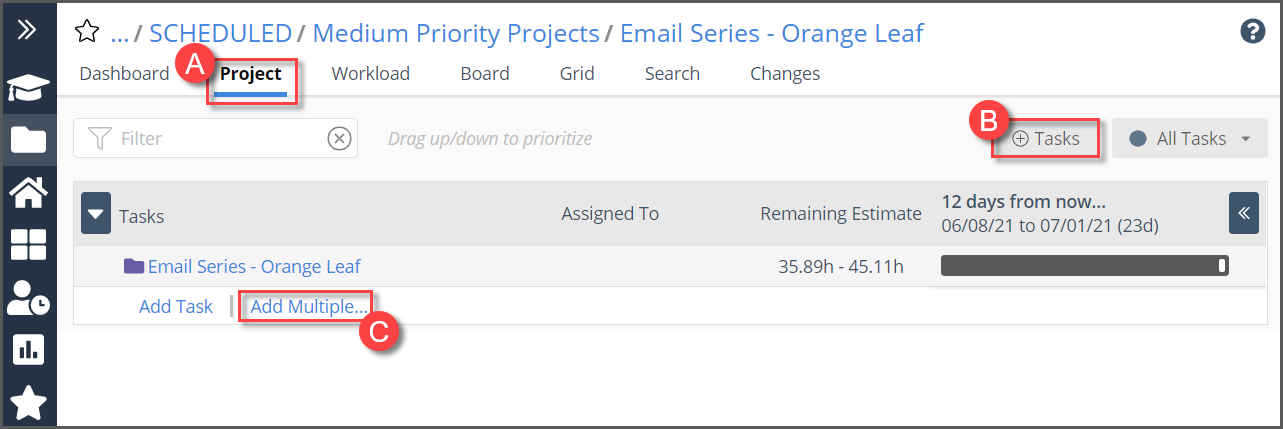
Task: Click the folder icon in sidebar
Action: coord(28,140)
